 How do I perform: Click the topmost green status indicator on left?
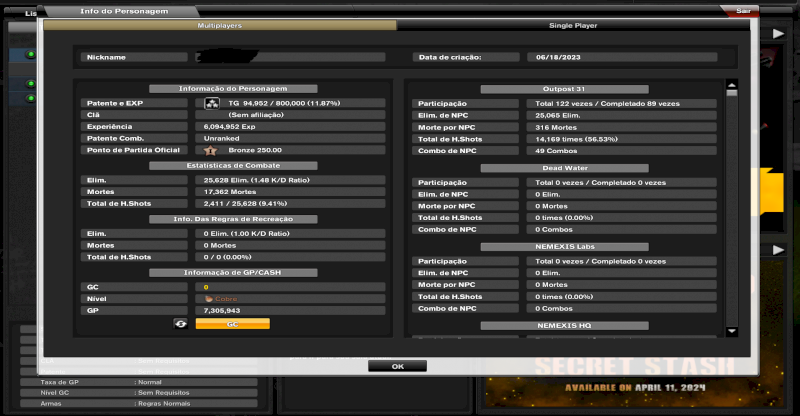30,56
